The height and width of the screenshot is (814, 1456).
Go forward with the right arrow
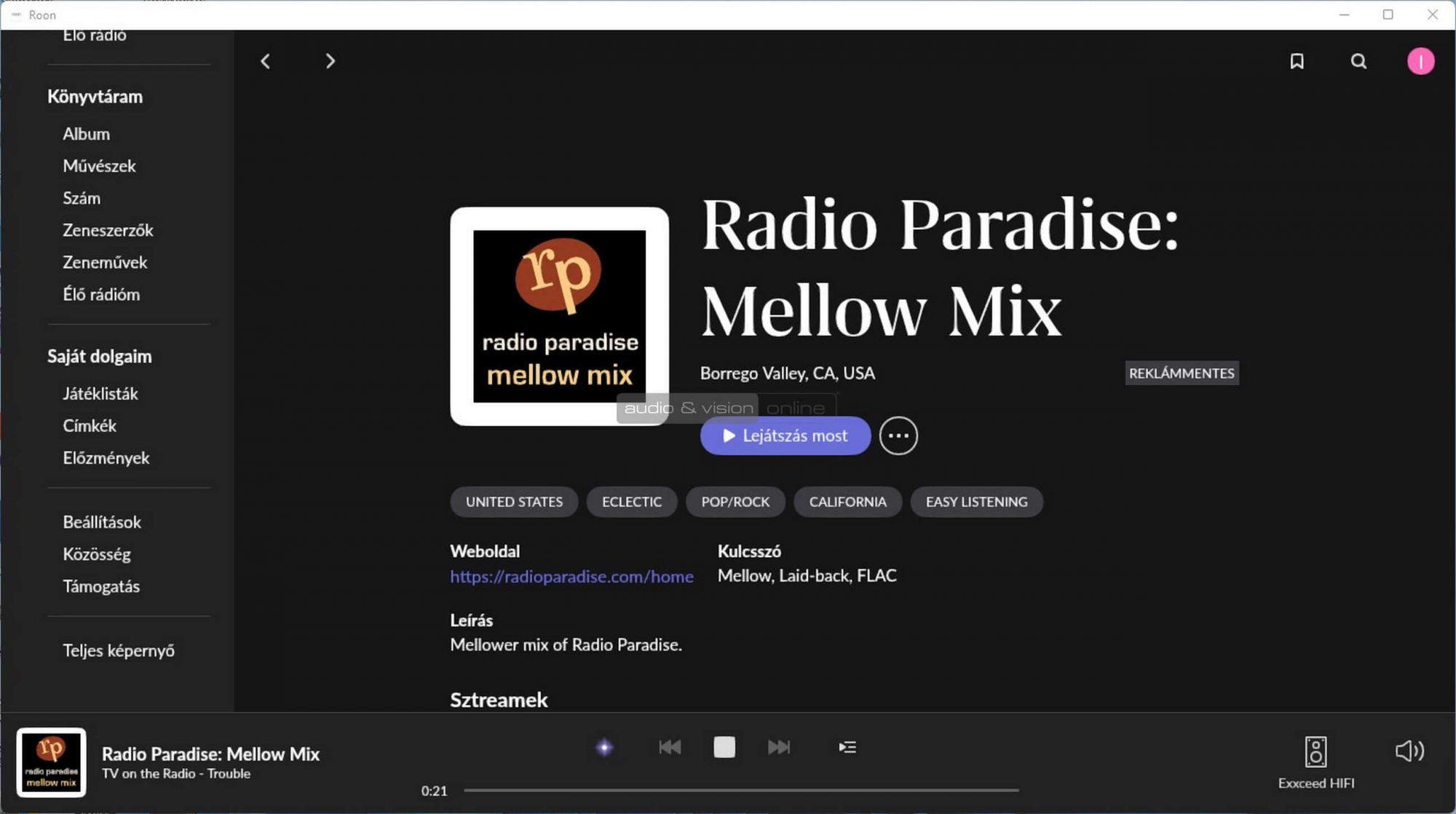[330, 61]
